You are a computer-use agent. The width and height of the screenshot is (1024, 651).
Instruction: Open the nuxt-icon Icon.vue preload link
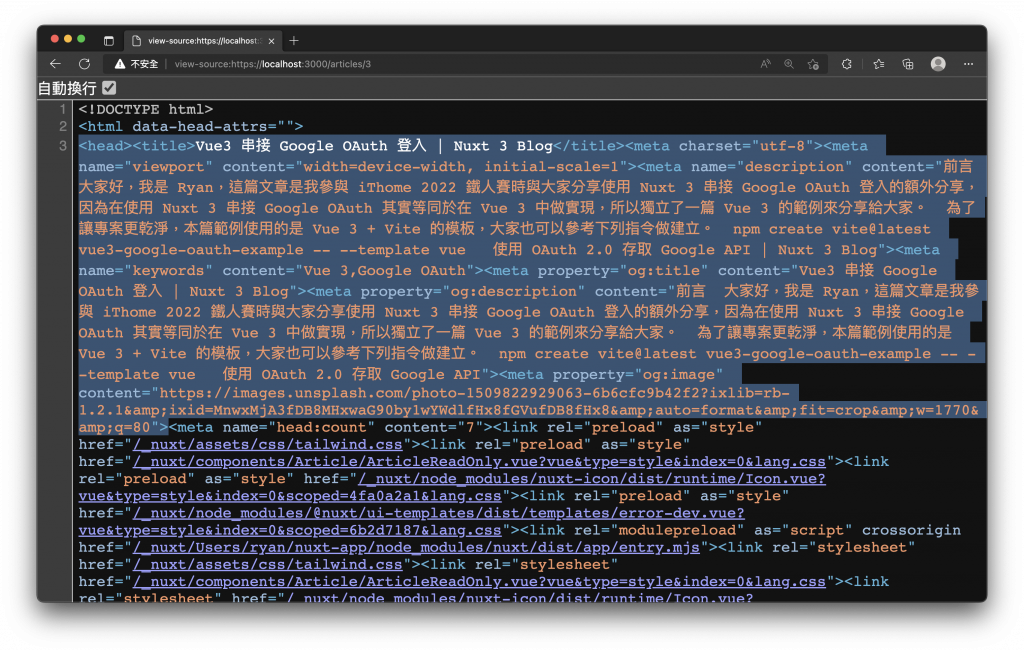point(452,488)
